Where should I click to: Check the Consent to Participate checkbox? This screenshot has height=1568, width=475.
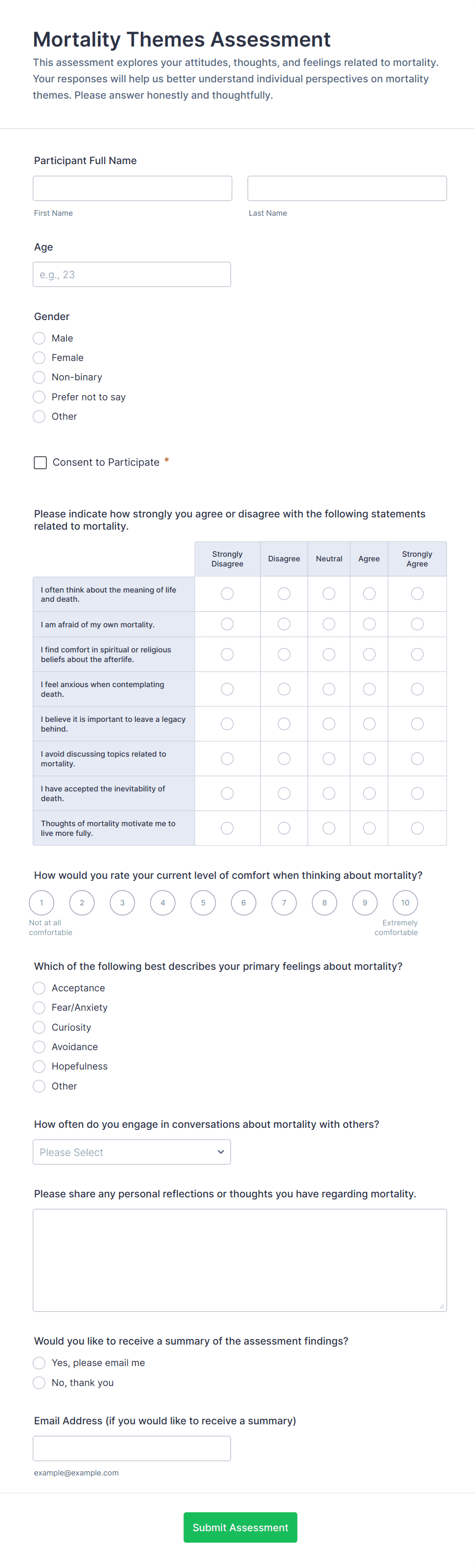pos(40,463)
